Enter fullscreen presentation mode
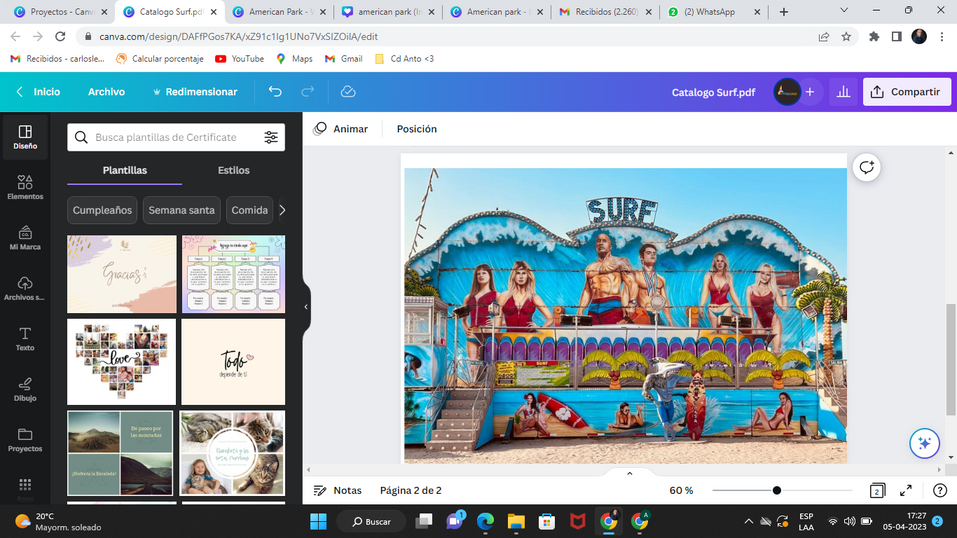This screenshot has height=538, width=957. (x=906, y=490)
